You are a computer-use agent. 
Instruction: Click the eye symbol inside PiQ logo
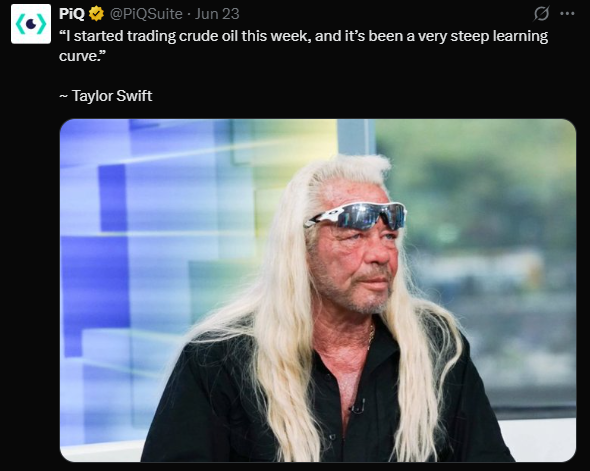point(31,24)
